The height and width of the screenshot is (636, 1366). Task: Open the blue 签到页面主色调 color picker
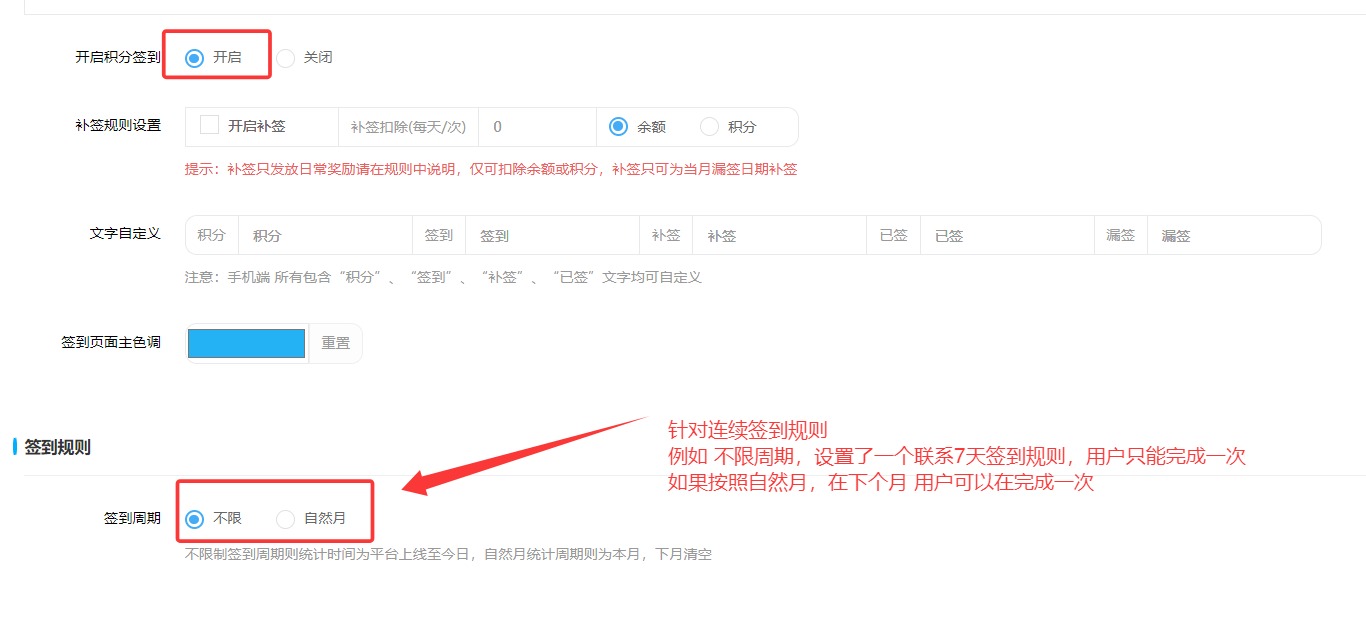246,343
